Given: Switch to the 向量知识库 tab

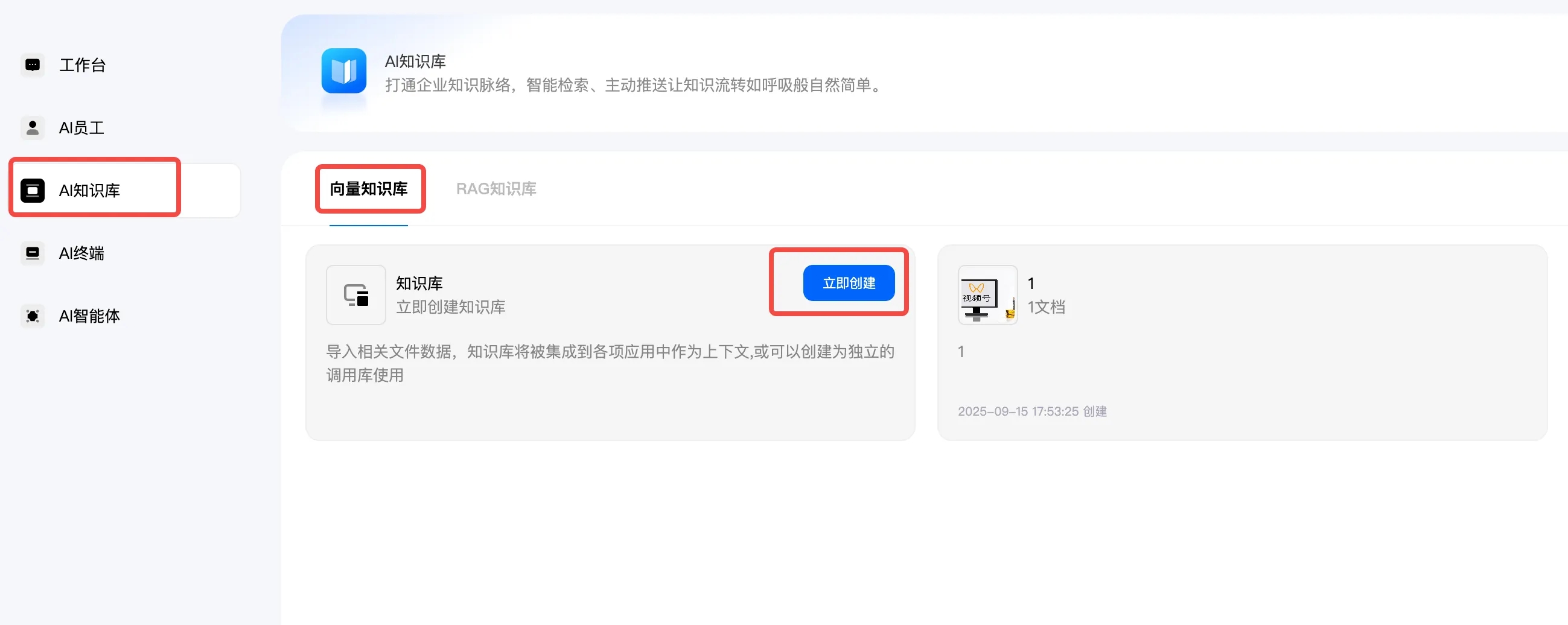Looking at the screenshot, I should [x=369, y=189].
